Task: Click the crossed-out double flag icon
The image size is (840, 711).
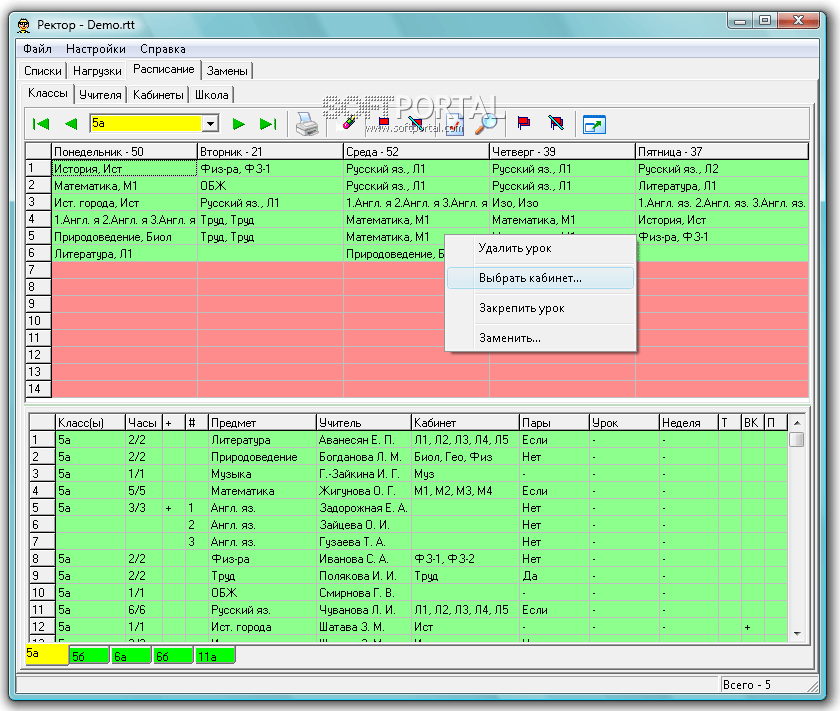Action: coord(556,124)
